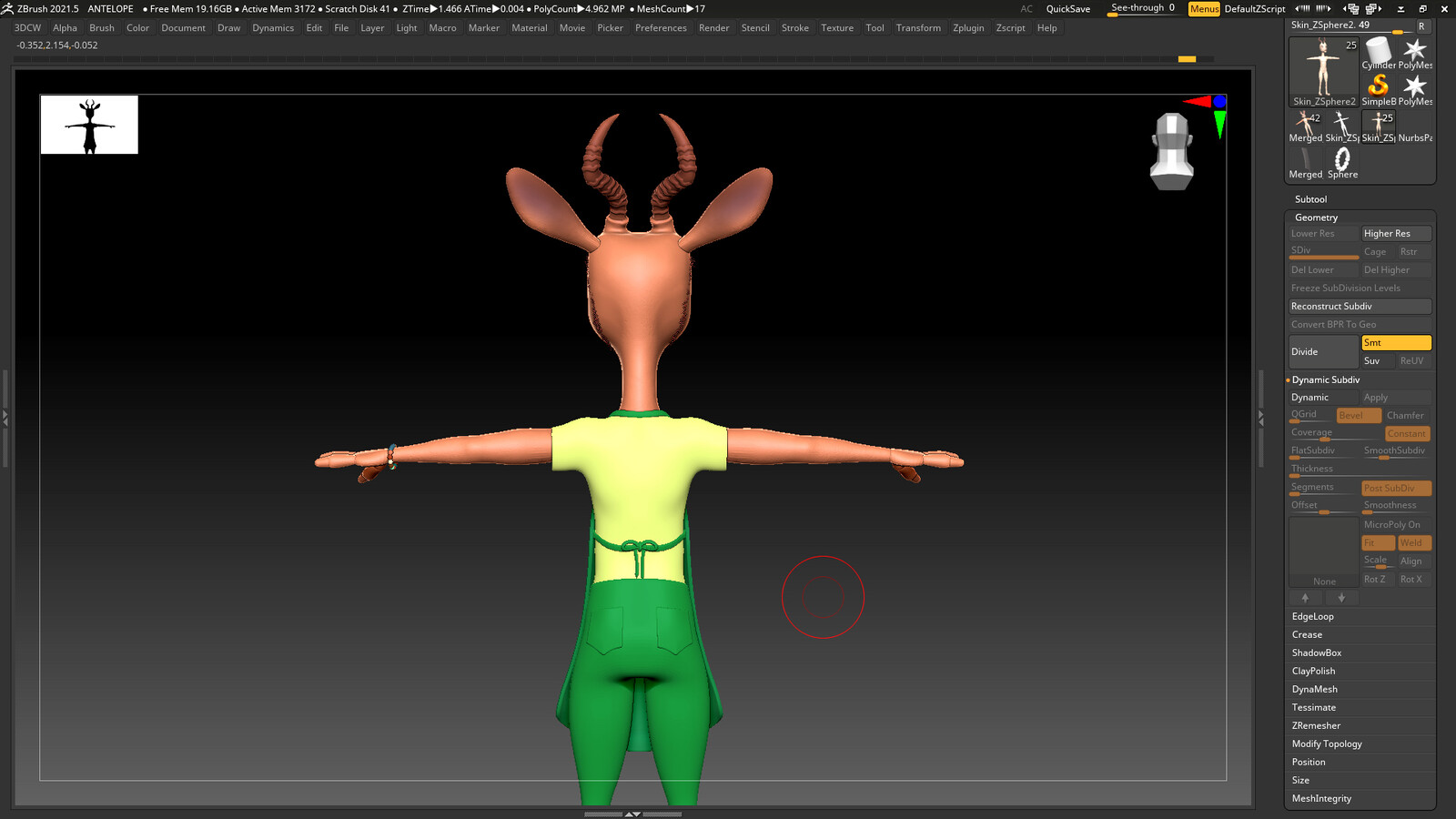Click the QuickSave button
The image size is (1456, 819).
point(1067,9)
